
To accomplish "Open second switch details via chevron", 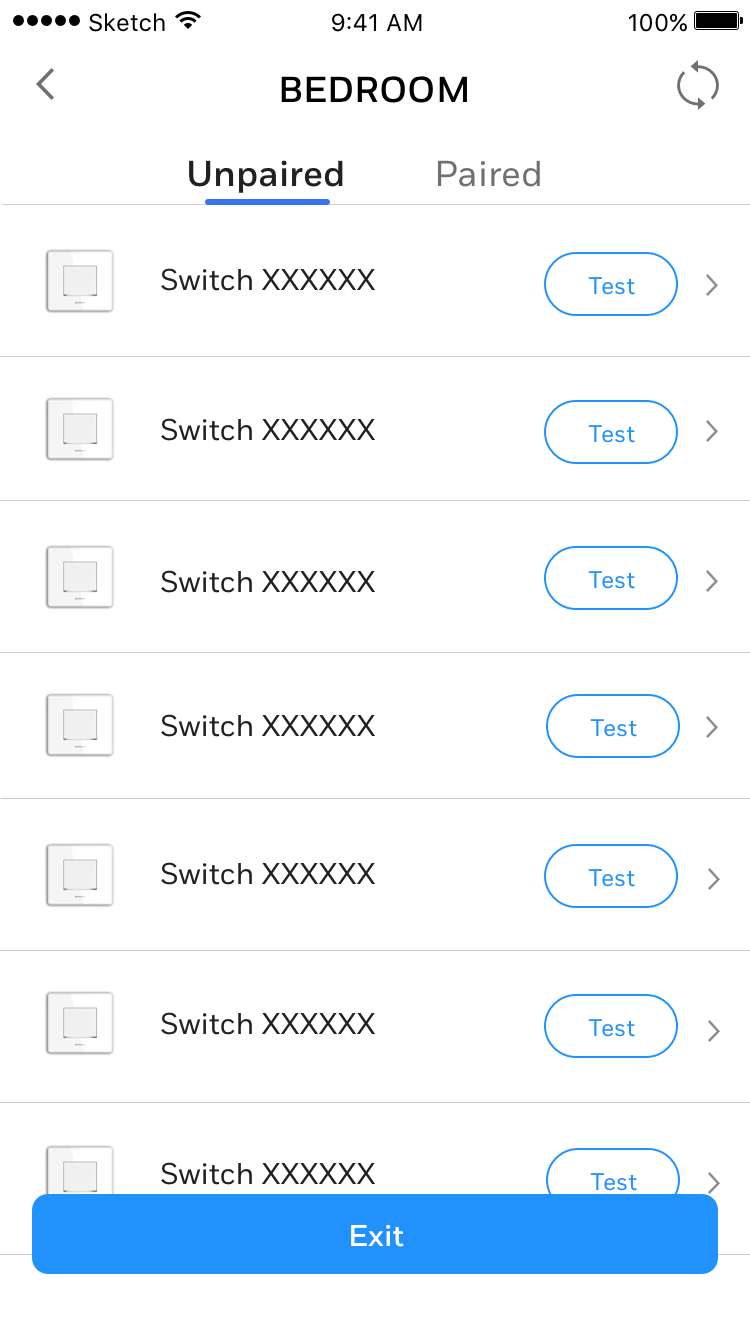I will [x=712, y=431].
